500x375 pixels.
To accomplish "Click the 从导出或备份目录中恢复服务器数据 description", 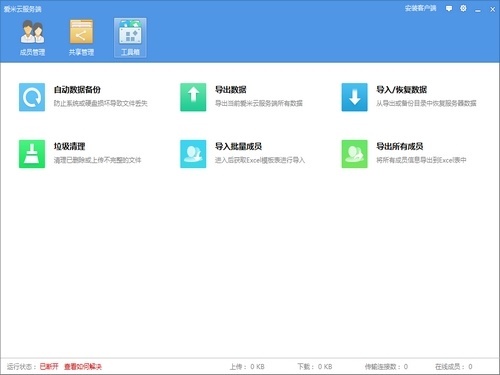I will tap(426, 103).
